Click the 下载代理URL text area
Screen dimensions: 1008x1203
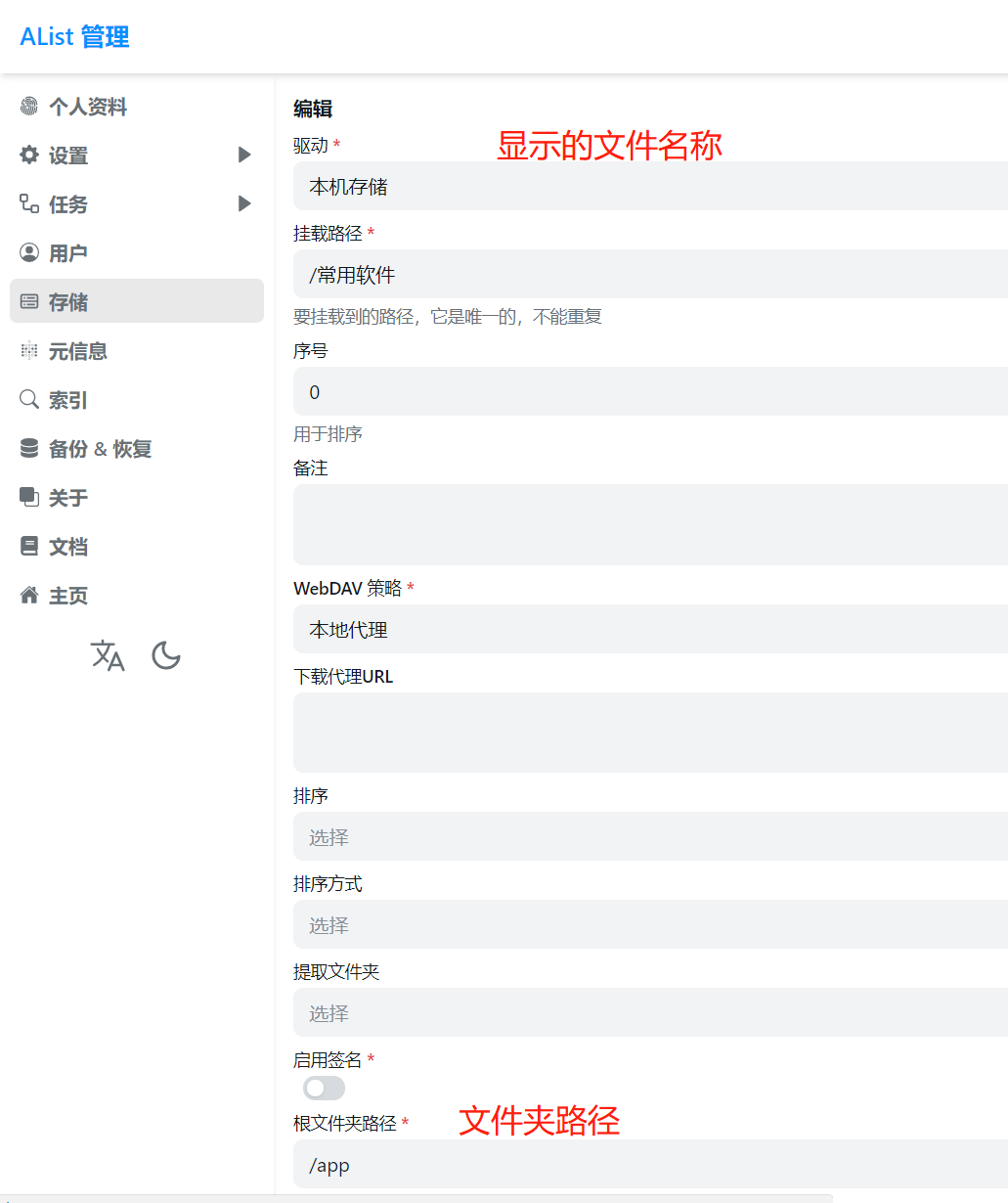[650, 733]
